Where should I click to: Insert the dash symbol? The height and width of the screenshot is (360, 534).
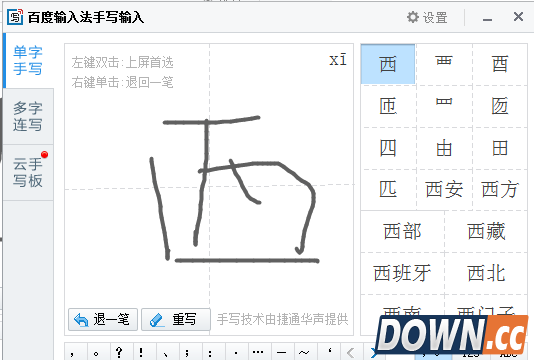pos(282,352)
